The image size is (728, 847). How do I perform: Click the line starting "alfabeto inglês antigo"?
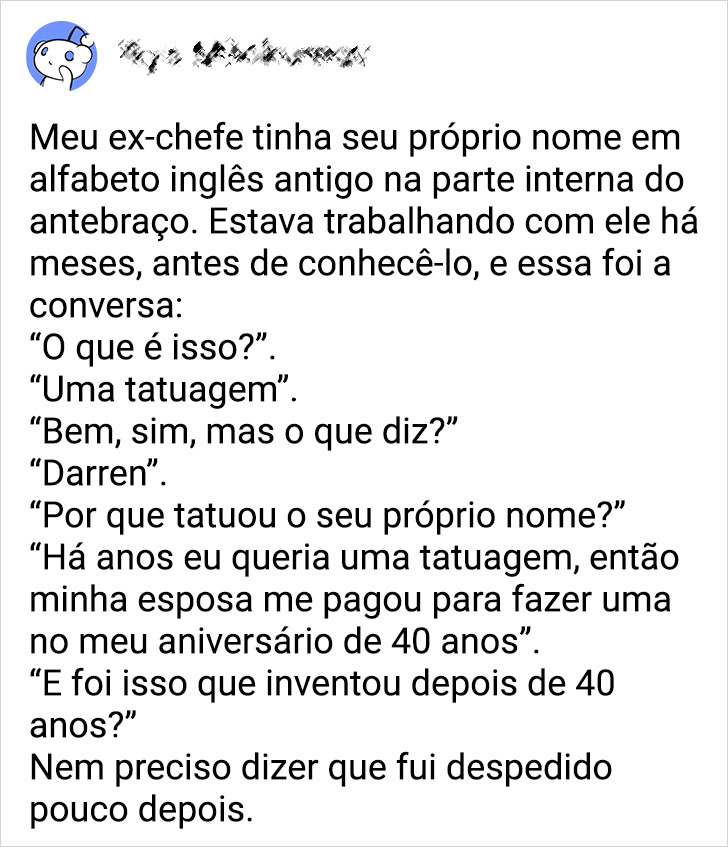[x=356, y=181]
